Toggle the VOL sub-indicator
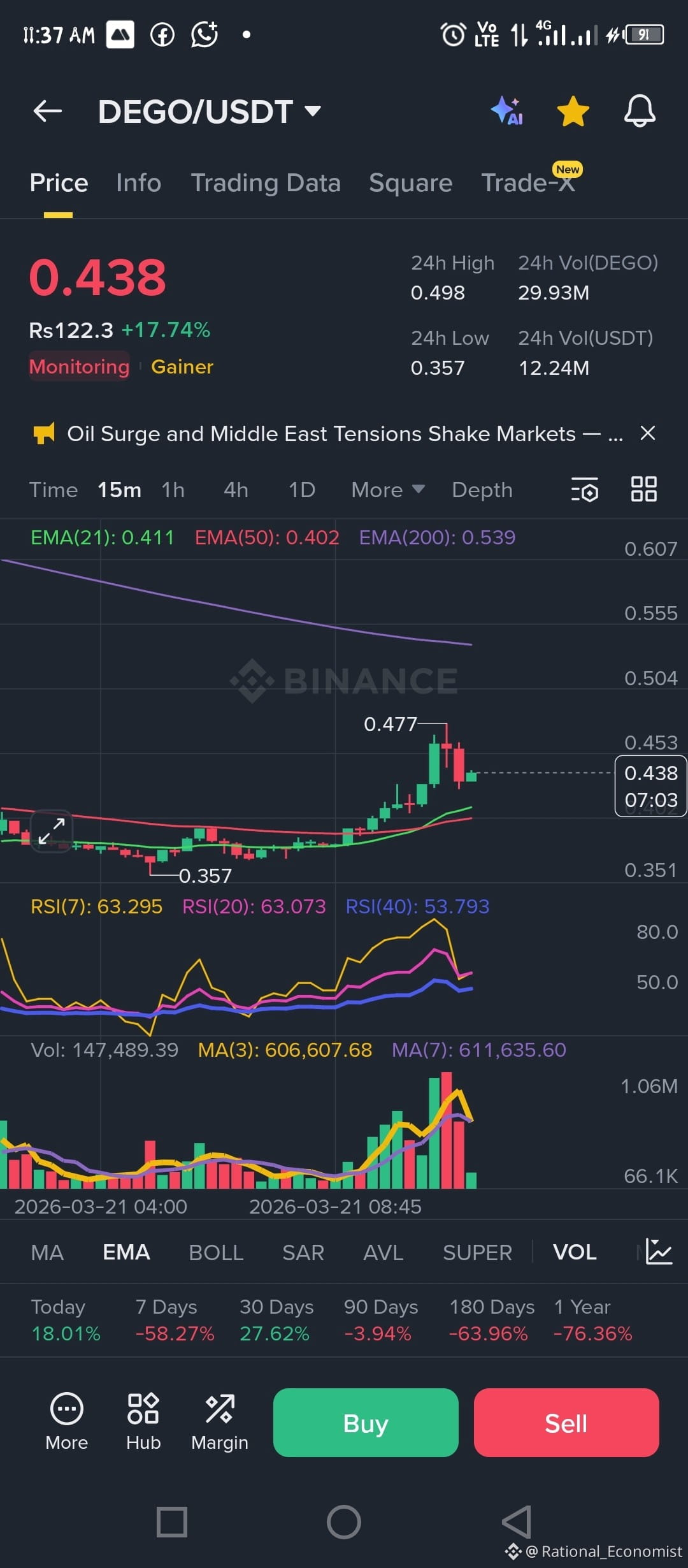The width and height of the screenshot is (688, 1568). click(575, 1252)
